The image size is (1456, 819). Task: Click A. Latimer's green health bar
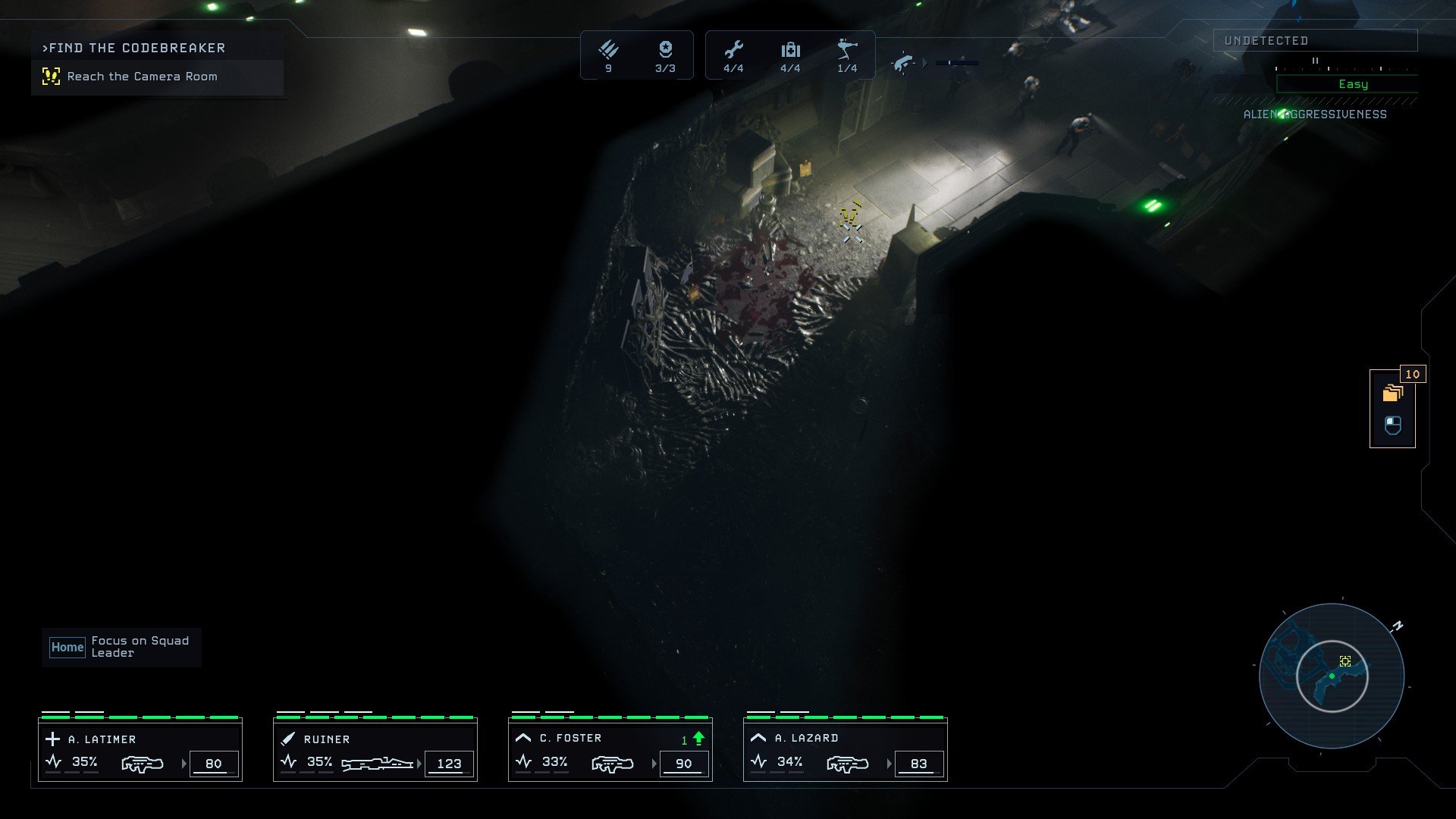pos(140,717)
